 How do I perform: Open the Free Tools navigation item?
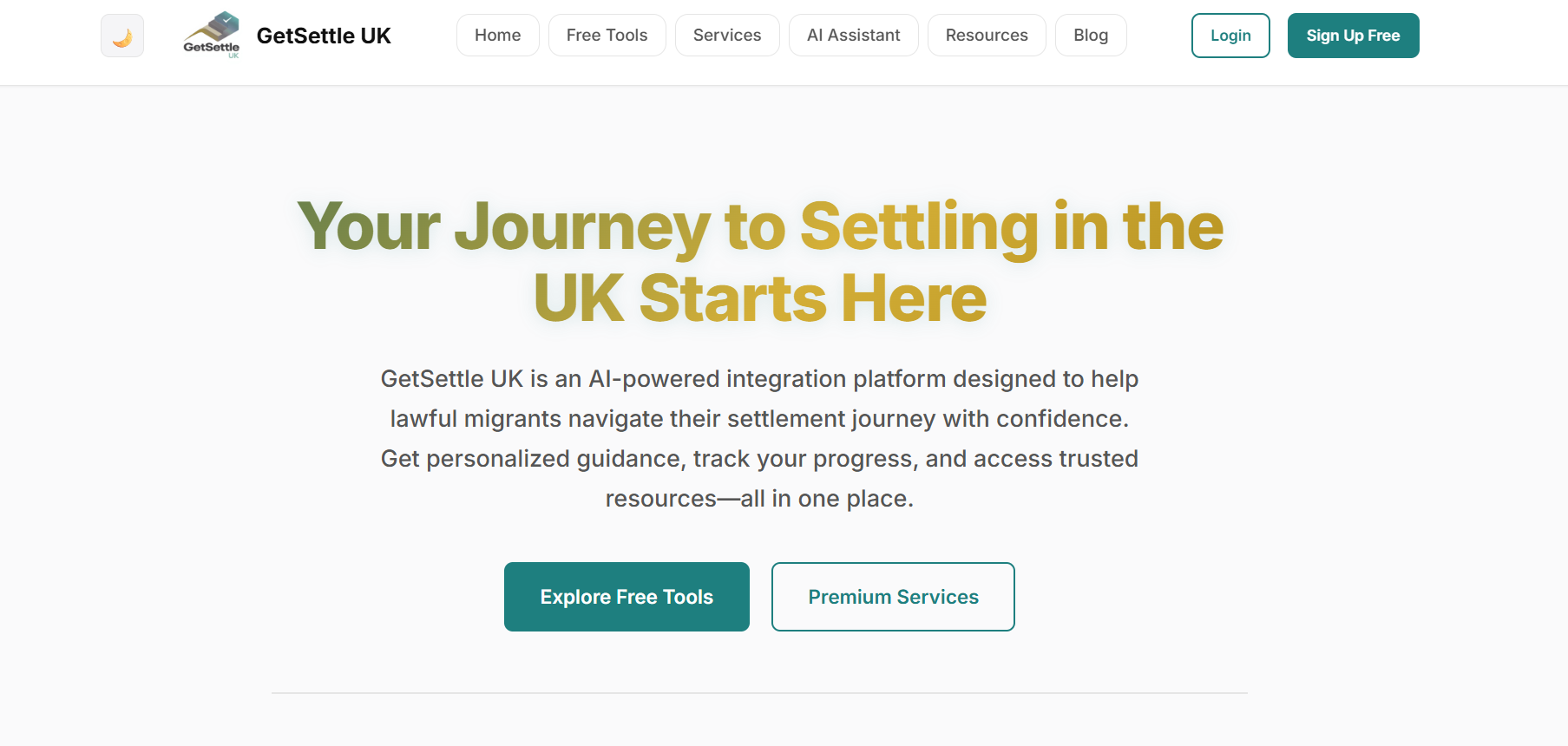coord(607,35)
